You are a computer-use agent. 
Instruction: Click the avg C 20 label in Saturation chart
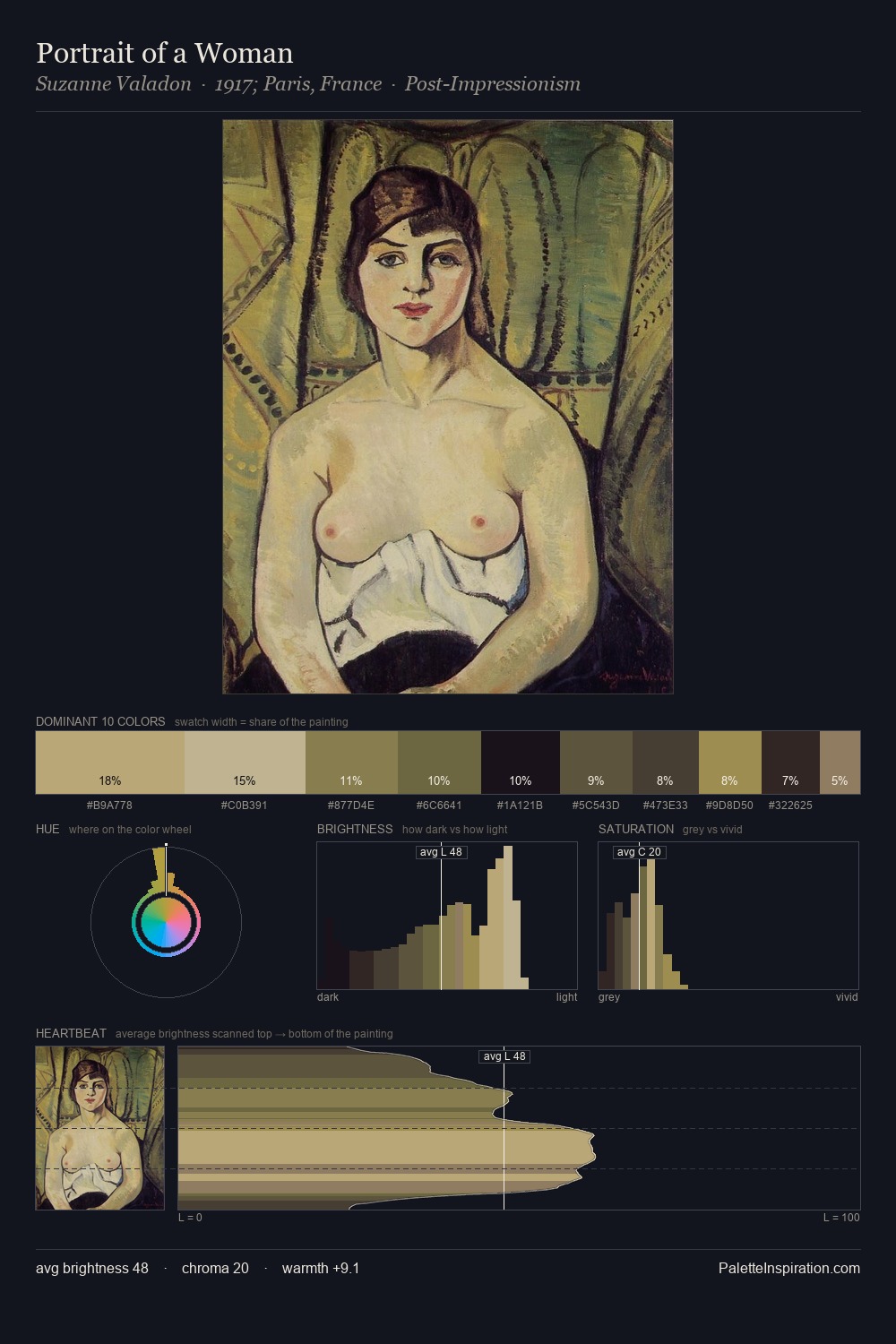pyautogui.click(x=639, y=852)
